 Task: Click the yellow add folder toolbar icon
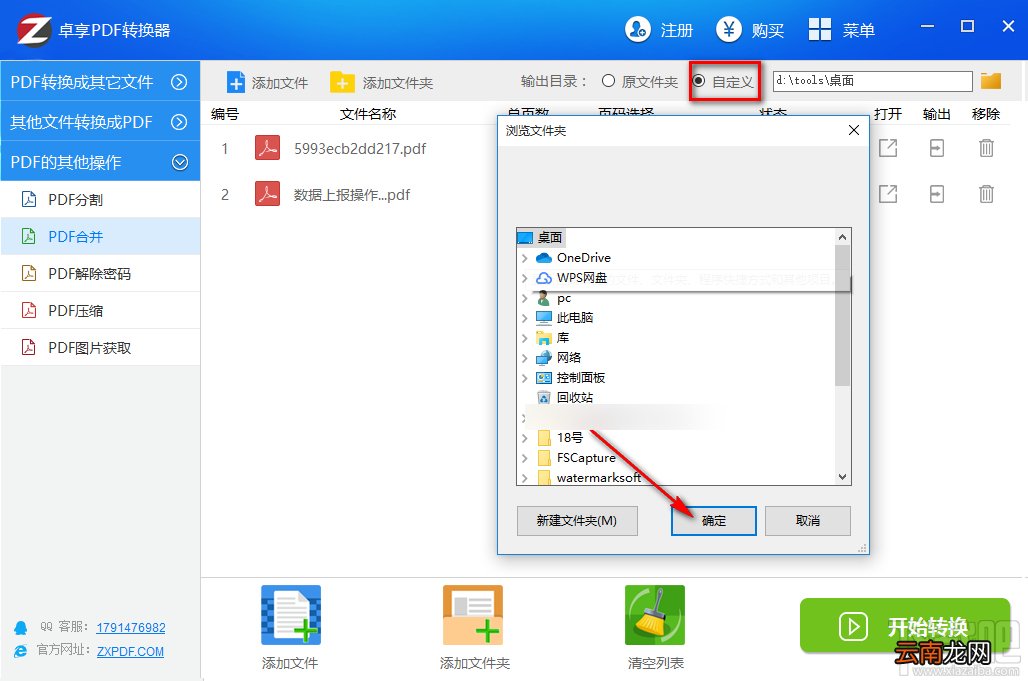[x=342, y=83]
